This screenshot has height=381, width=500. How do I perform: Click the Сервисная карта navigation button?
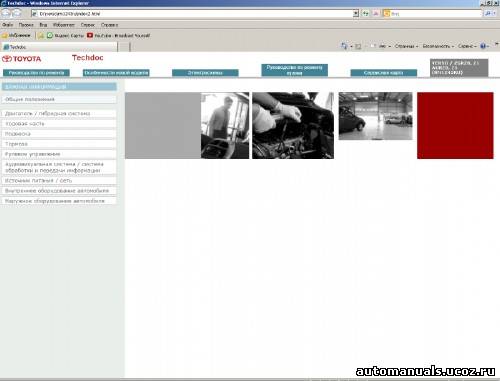[384, 73]
